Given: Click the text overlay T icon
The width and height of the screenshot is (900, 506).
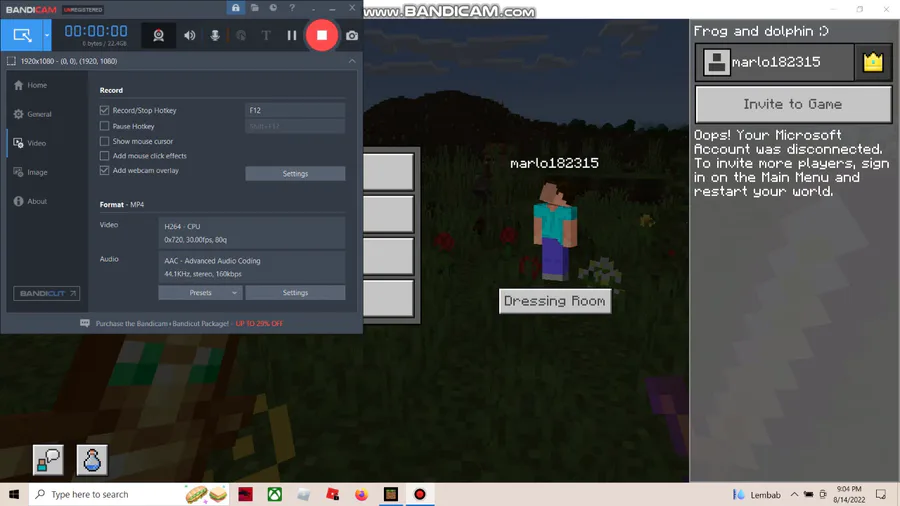Looking at the screenshot, I should 266,35.
